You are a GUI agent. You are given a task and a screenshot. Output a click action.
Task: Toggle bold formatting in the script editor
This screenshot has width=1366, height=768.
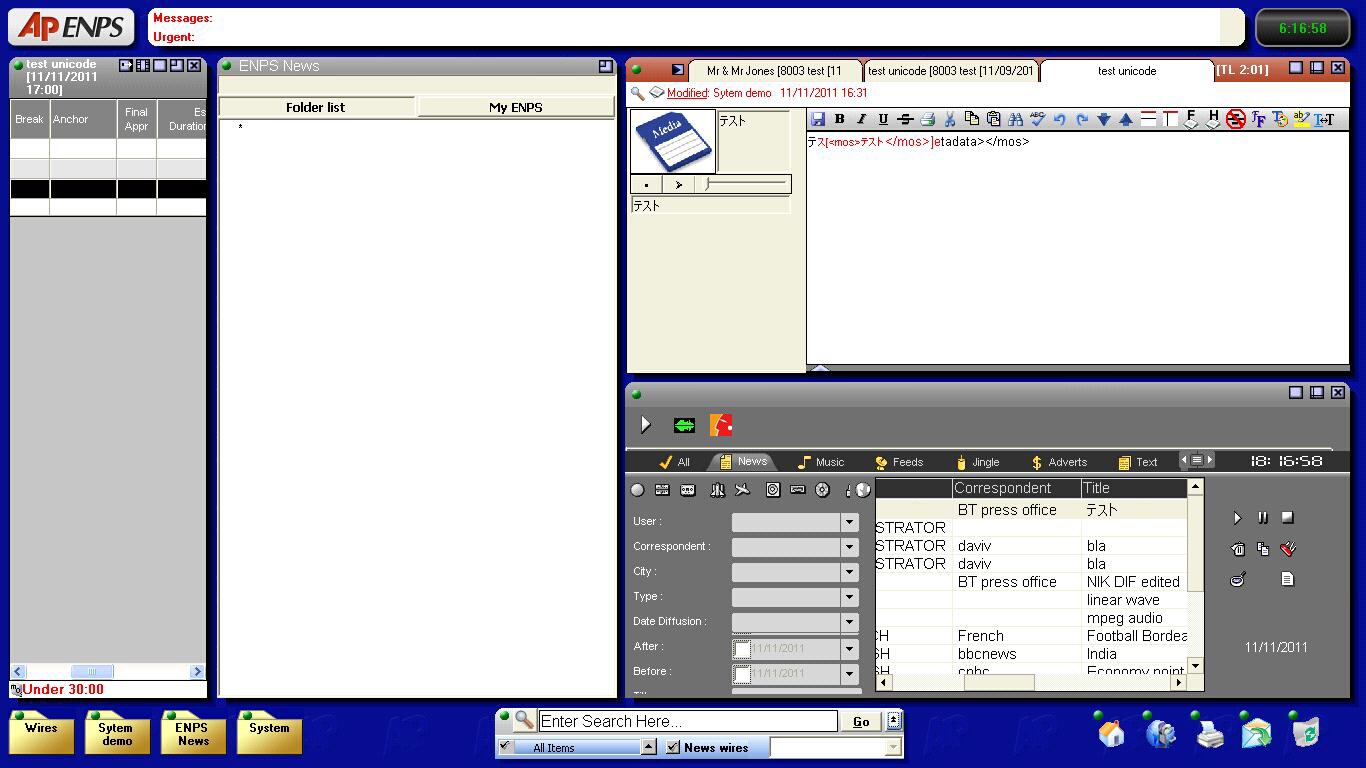coord(839,119)
